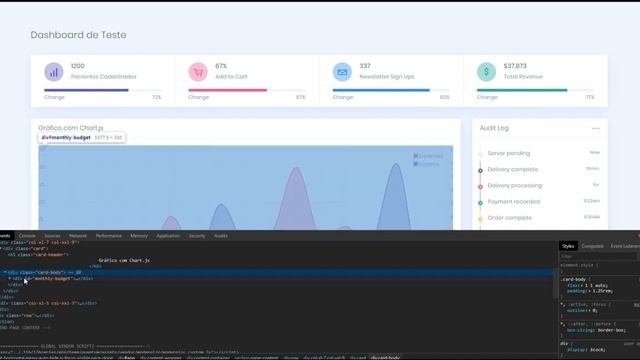Screen dimensions: 640x360
Task: Switch to the Event Listeners tab
Action: pyautogui.click(x=625, y=246)
